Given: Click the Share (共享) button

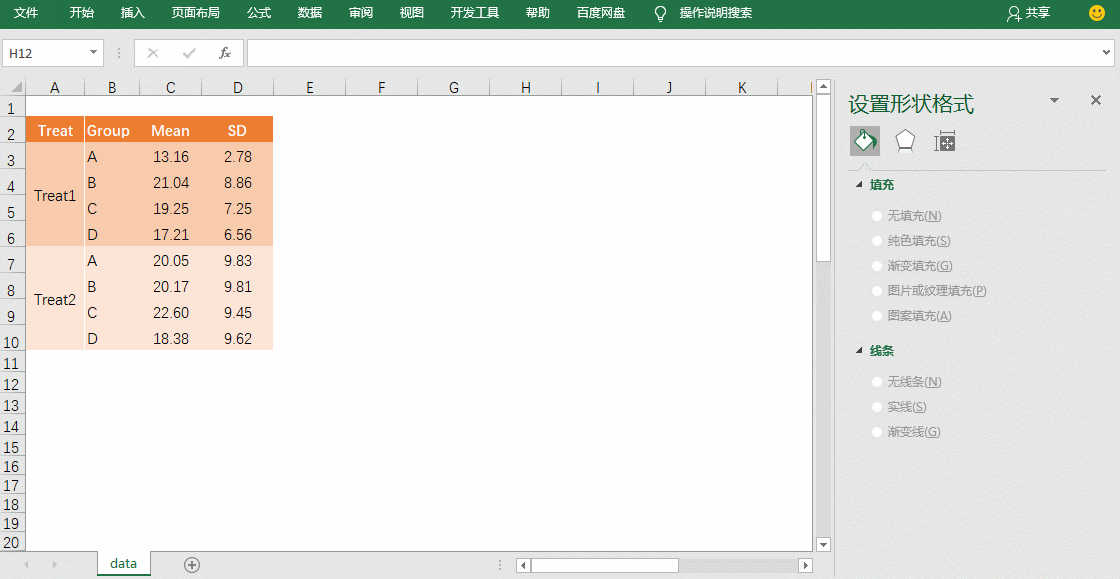Looking at the screenshot, I should 1029,13.
